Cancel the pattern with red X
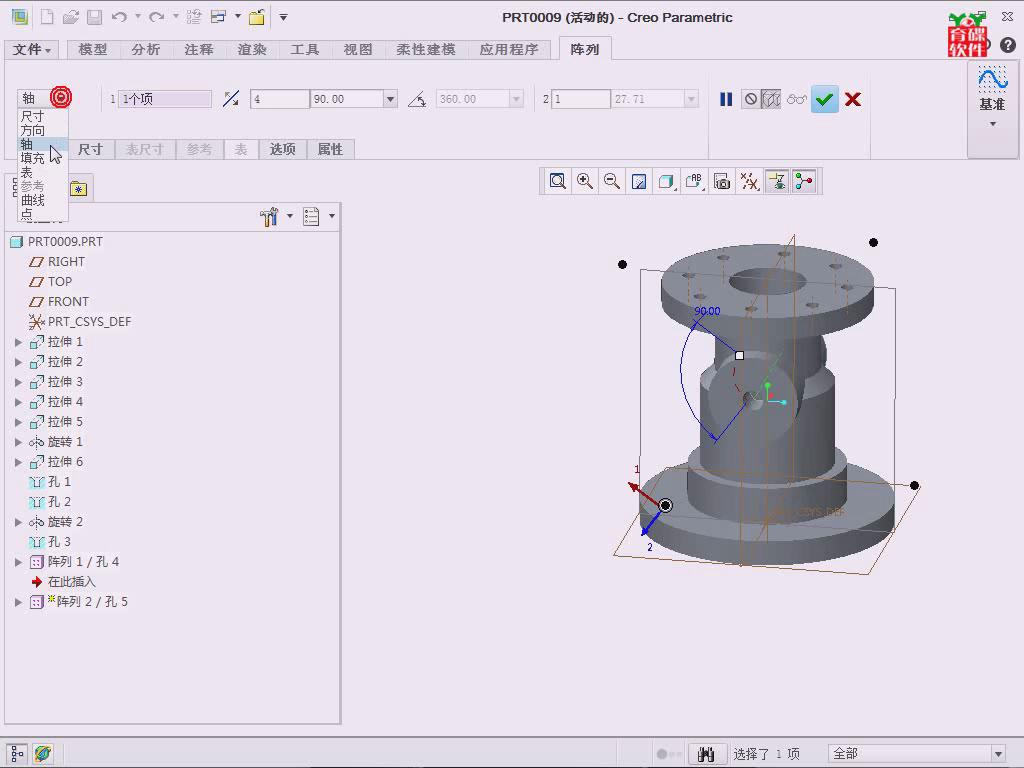 coord(852,99)
